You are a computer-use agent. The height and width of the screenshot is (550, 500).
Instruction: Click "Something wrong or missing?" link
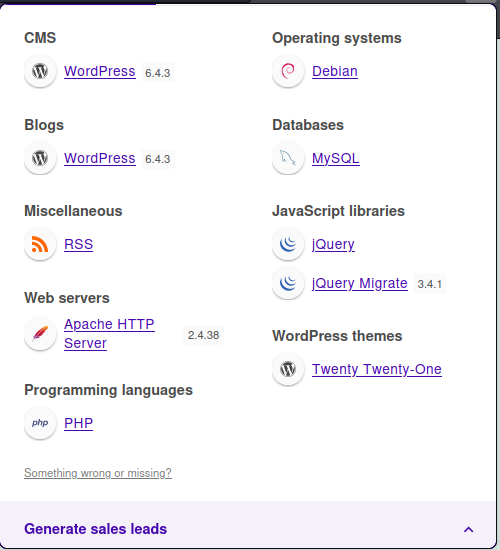(98, 473)
